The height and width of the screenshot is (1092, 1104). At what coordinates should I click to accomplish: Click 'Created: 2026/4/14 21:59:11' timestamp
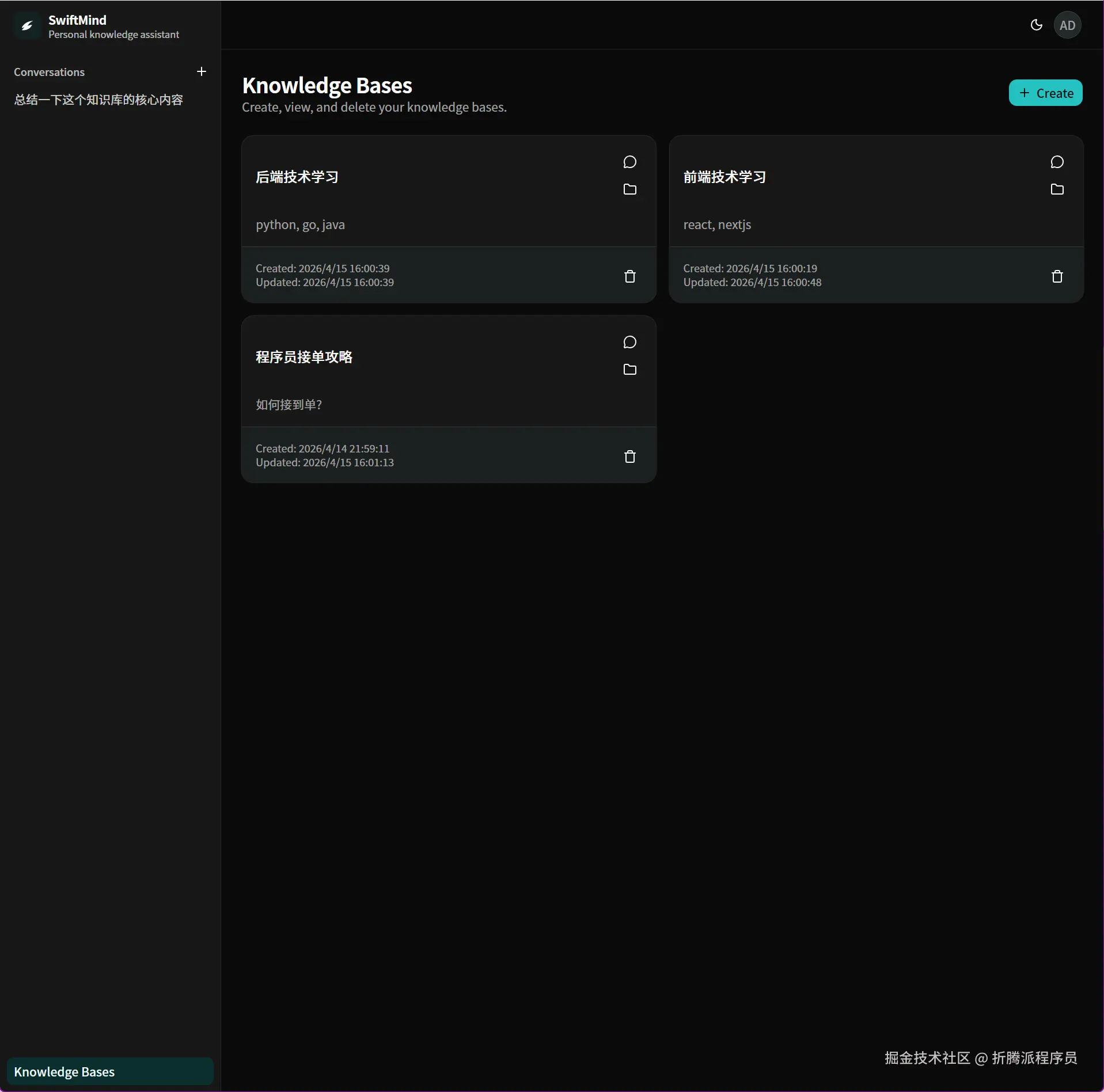pyautogui.click(x=323, y=448)
